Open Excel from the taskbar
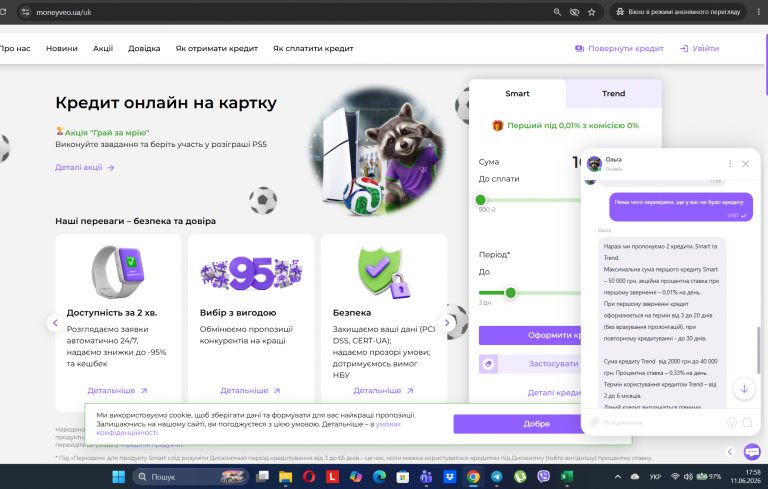The width and height of the screenshot is (768, 489). (567, 477)
